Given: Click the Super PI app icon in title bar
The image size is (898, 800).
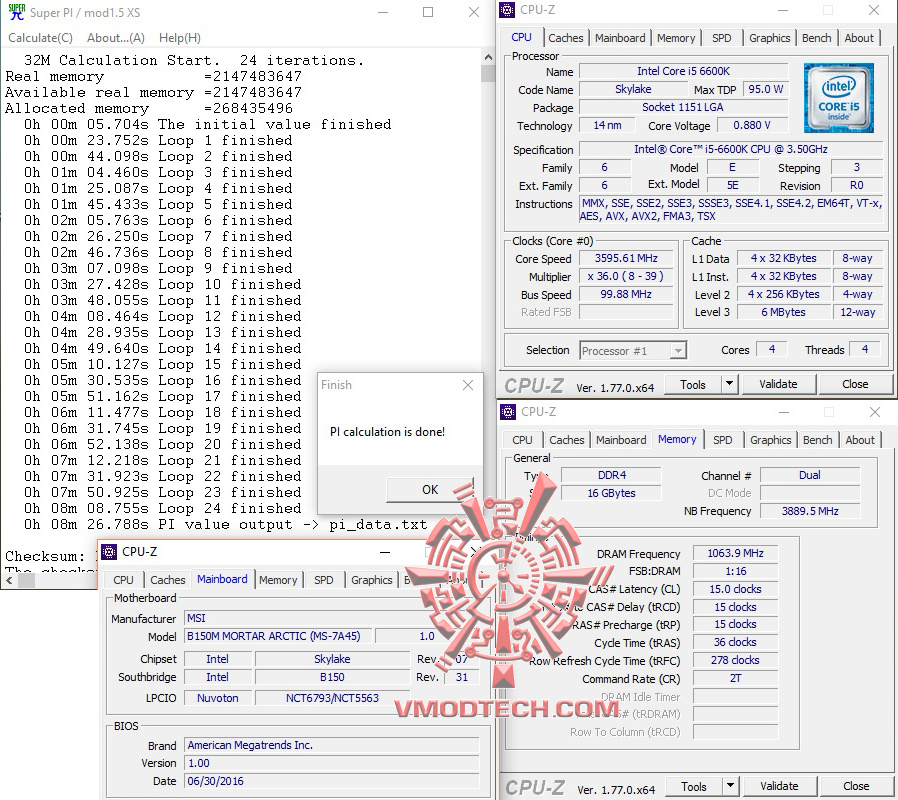Looking at the screenshot, I should coord(17,12).
